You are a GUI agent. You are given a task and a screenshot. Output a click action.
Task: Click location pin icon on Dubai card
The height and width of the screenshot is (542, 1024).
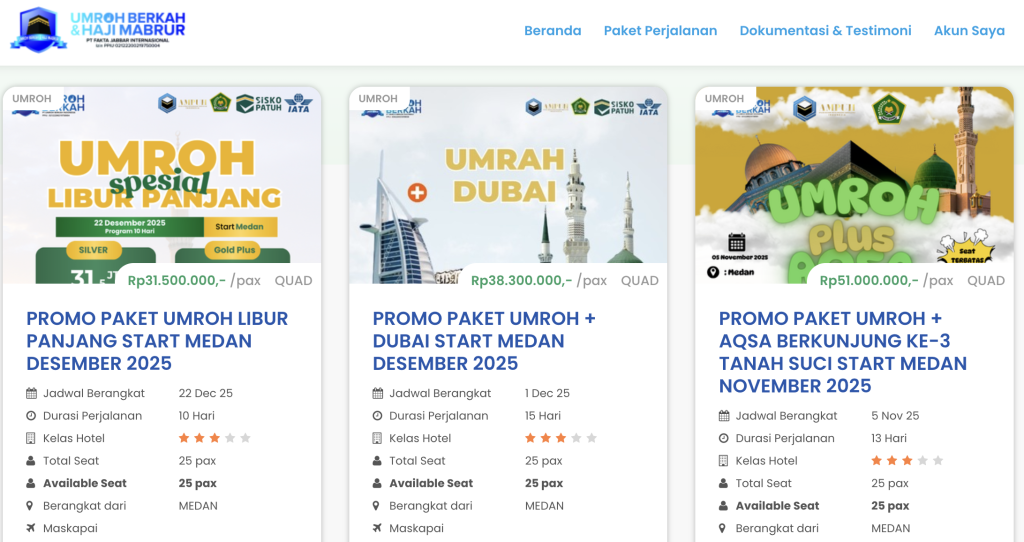tap(376, 506)
